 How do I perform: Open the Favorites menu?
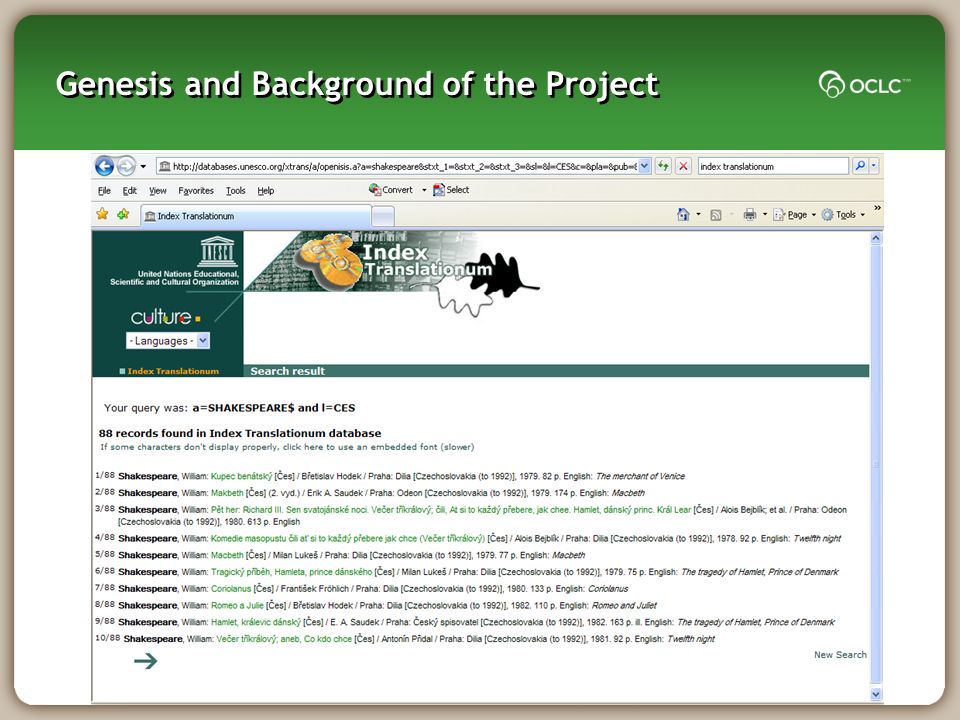point(196,191)
